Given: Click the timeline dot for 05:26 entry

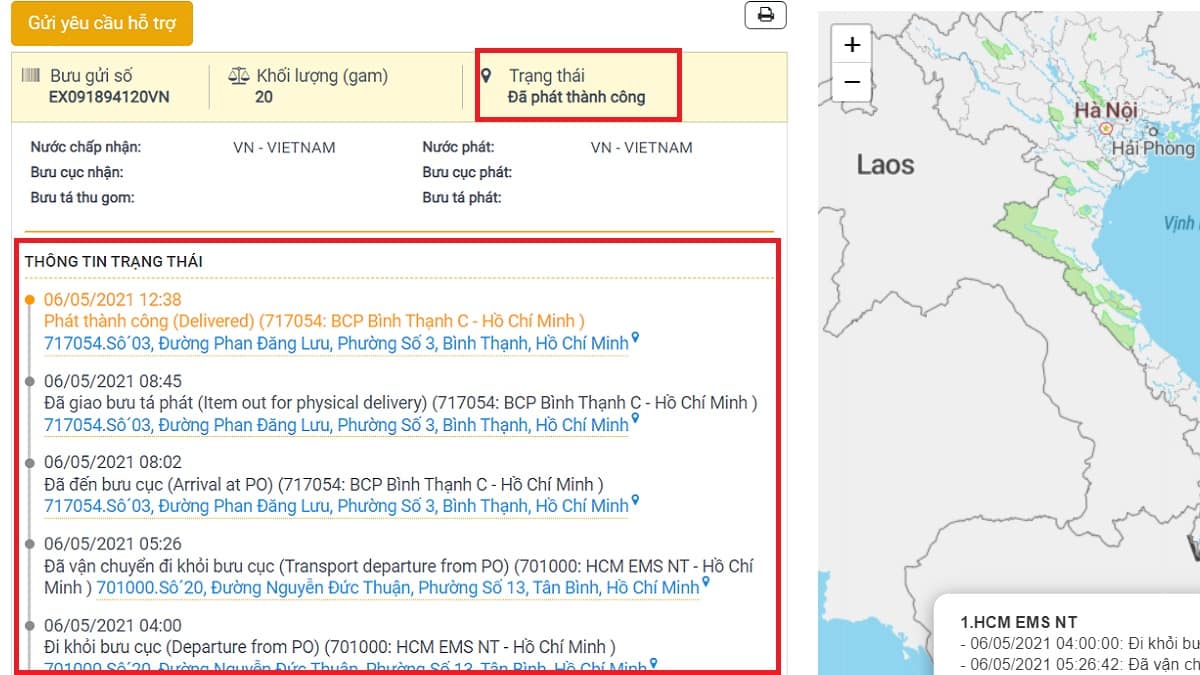Looking at the screenshot, I should [30, 544].
